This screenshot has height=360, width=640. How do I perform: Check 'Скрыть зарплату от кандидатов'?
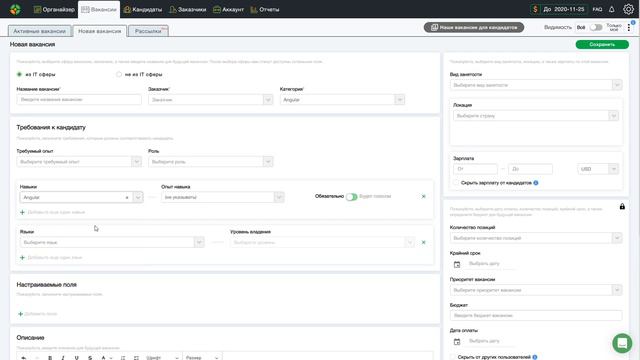(456, 183)
